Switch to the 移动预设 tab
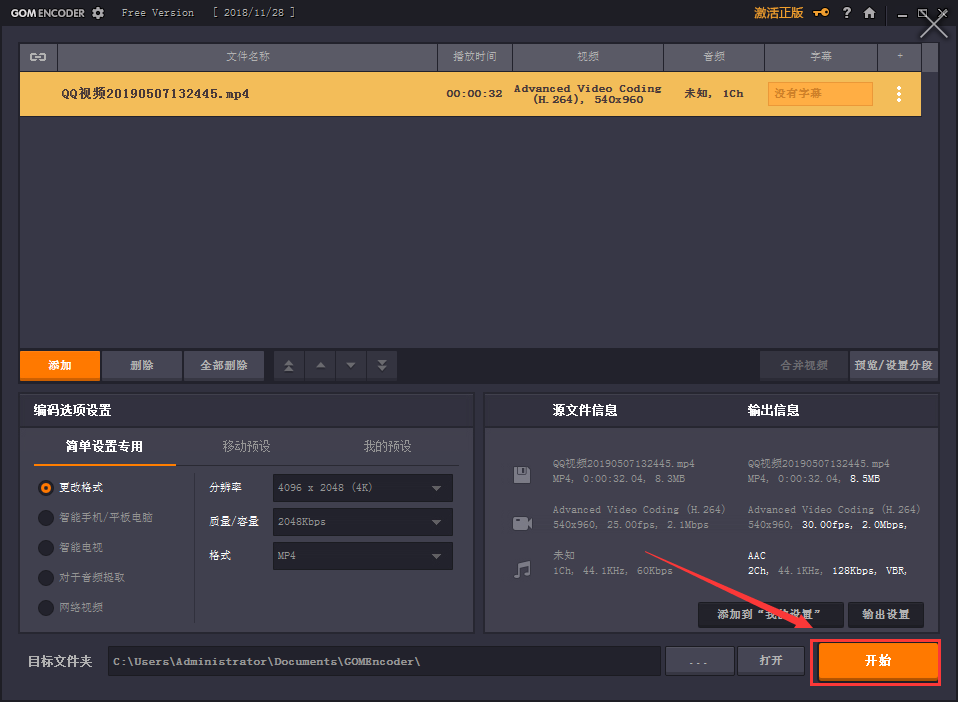Image resolution: width=958 pixels, height=702 pixels. 246,446
